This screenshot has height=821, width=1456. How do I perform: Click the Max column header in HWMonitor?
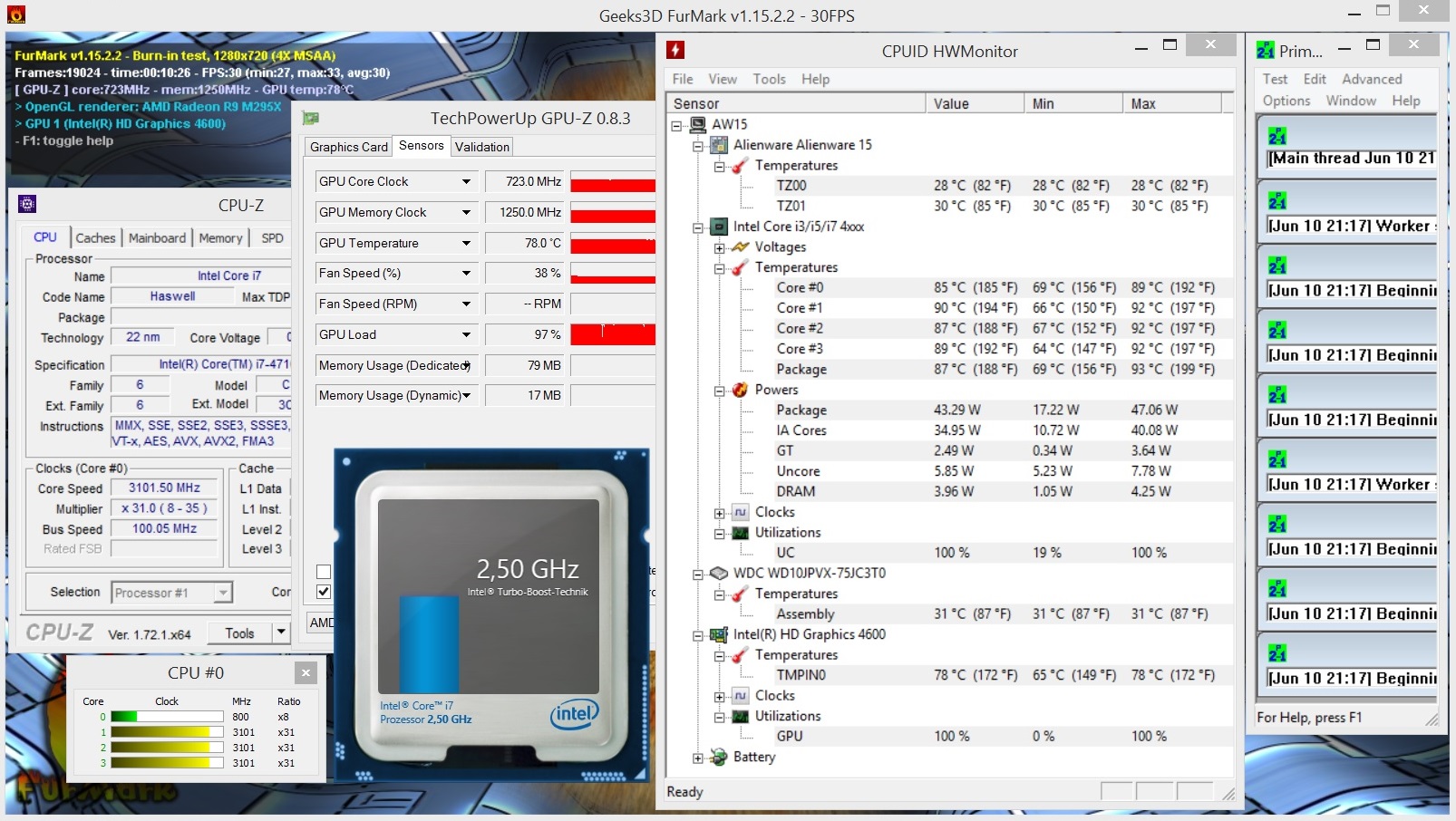tap(1172, 103)
